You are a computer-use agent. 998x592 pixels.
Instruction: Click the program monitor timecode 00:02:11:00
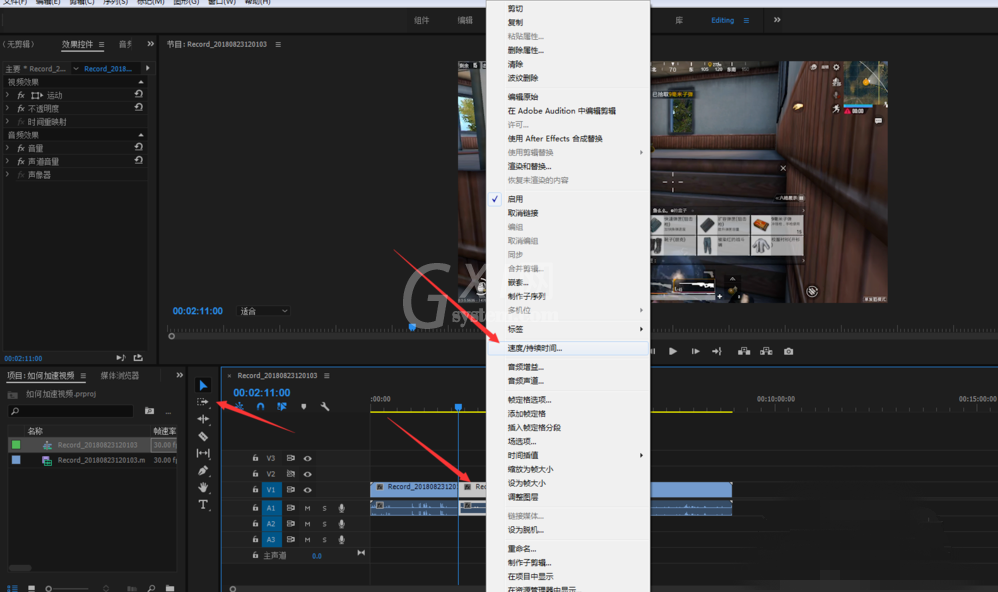coord(198,311)
